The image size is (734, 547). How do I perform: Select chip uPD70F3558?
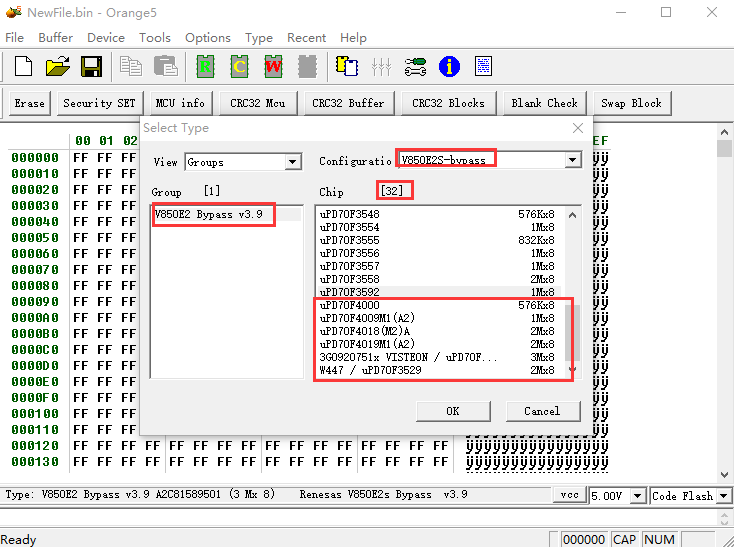click(439, 279)
